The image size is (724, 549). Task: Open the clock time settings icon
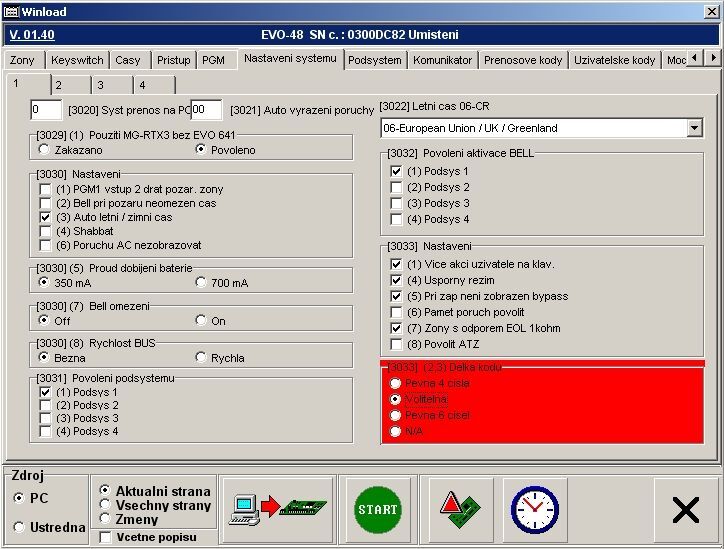[x=534, y=509]
